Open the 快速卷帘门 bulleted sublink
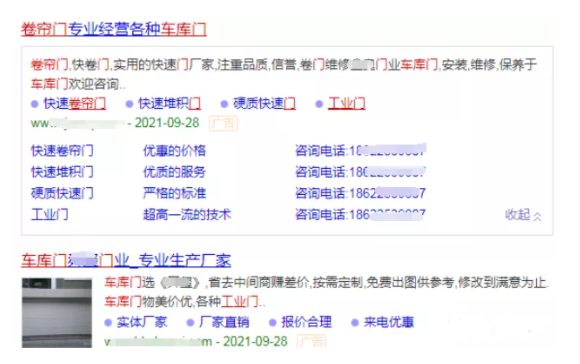The height and width of the screenshot is (364, 580). pyautogui.click(x=74, y=104)
